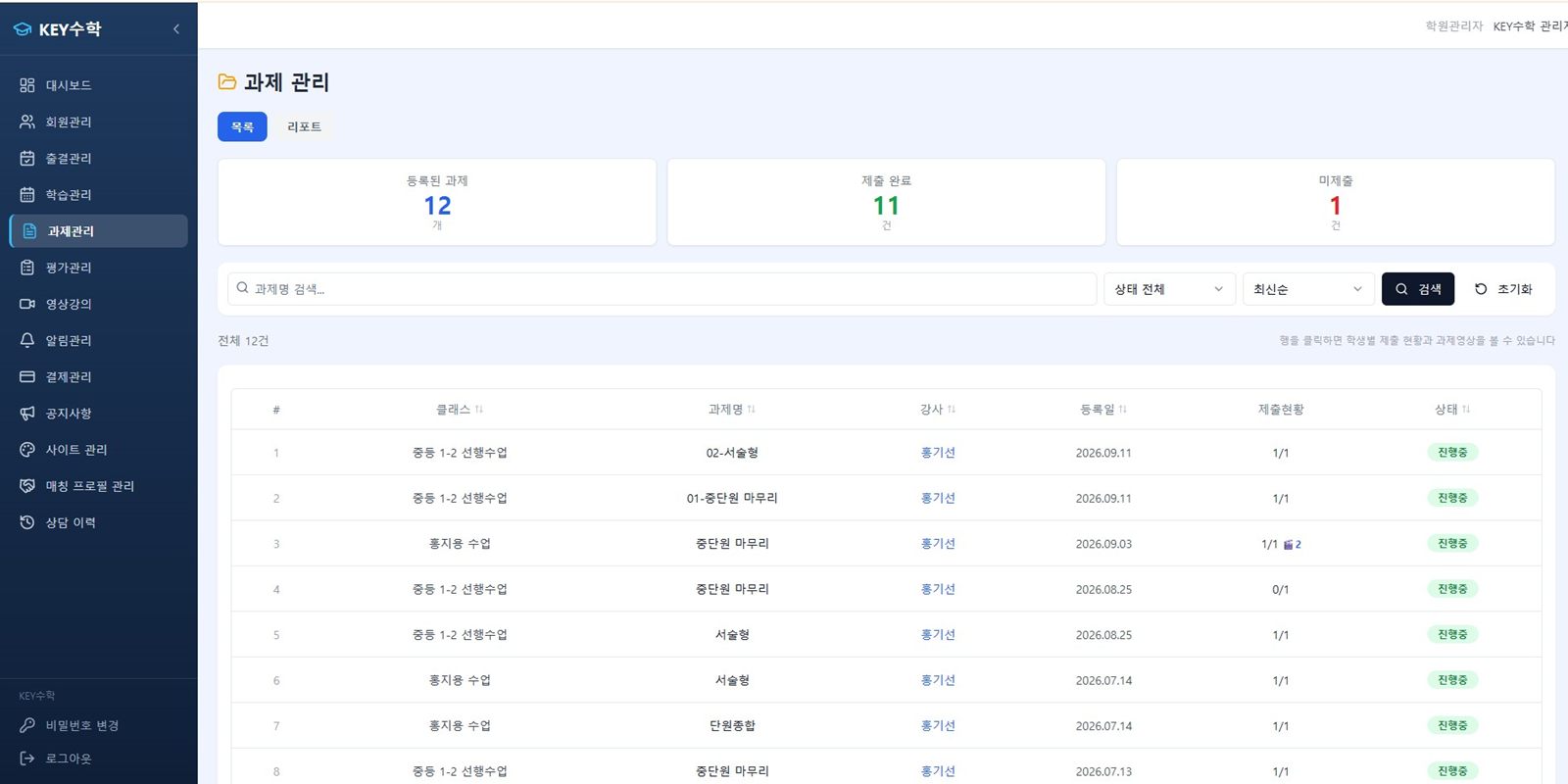Image resolution: width=1568 pixels, height=784 pixels.
Task: Click the 상담 이력 history icon
Action: (x=27, y=522)
